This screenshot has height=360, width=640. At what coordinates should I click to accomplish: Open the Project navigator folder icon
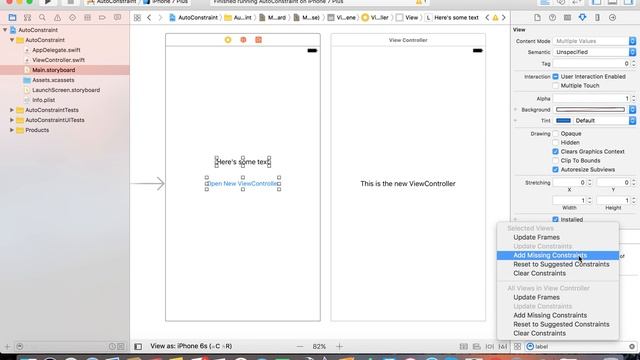pos(12,18)
